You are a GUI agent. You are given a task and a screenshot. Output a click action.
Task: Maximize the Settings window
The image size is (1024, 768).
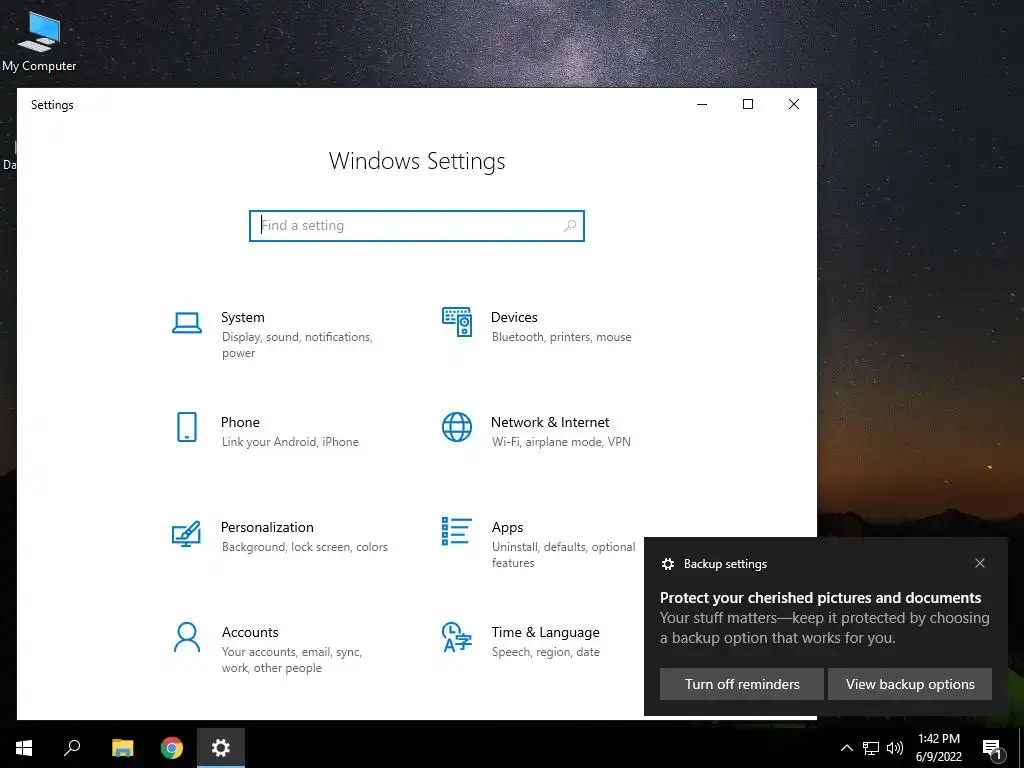[748, 104]
